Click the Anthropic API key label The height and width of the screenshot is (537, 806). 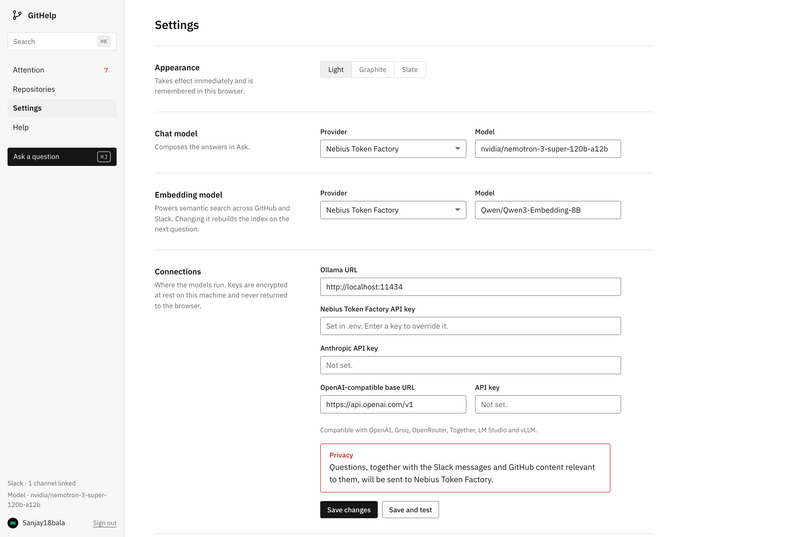349,348
